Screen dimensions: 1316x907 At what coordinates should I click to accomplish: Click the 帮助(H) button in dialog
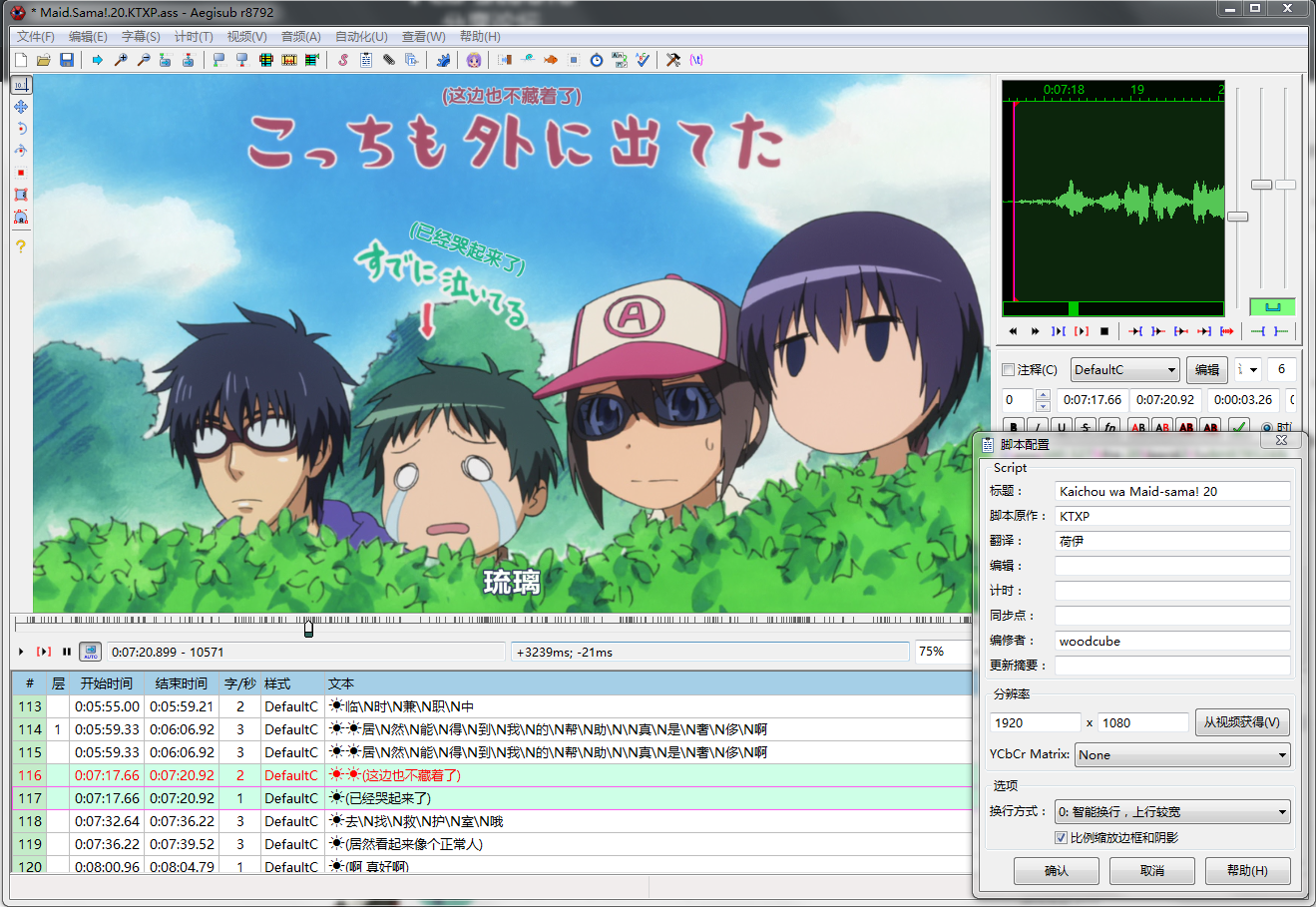point(1248,871)
